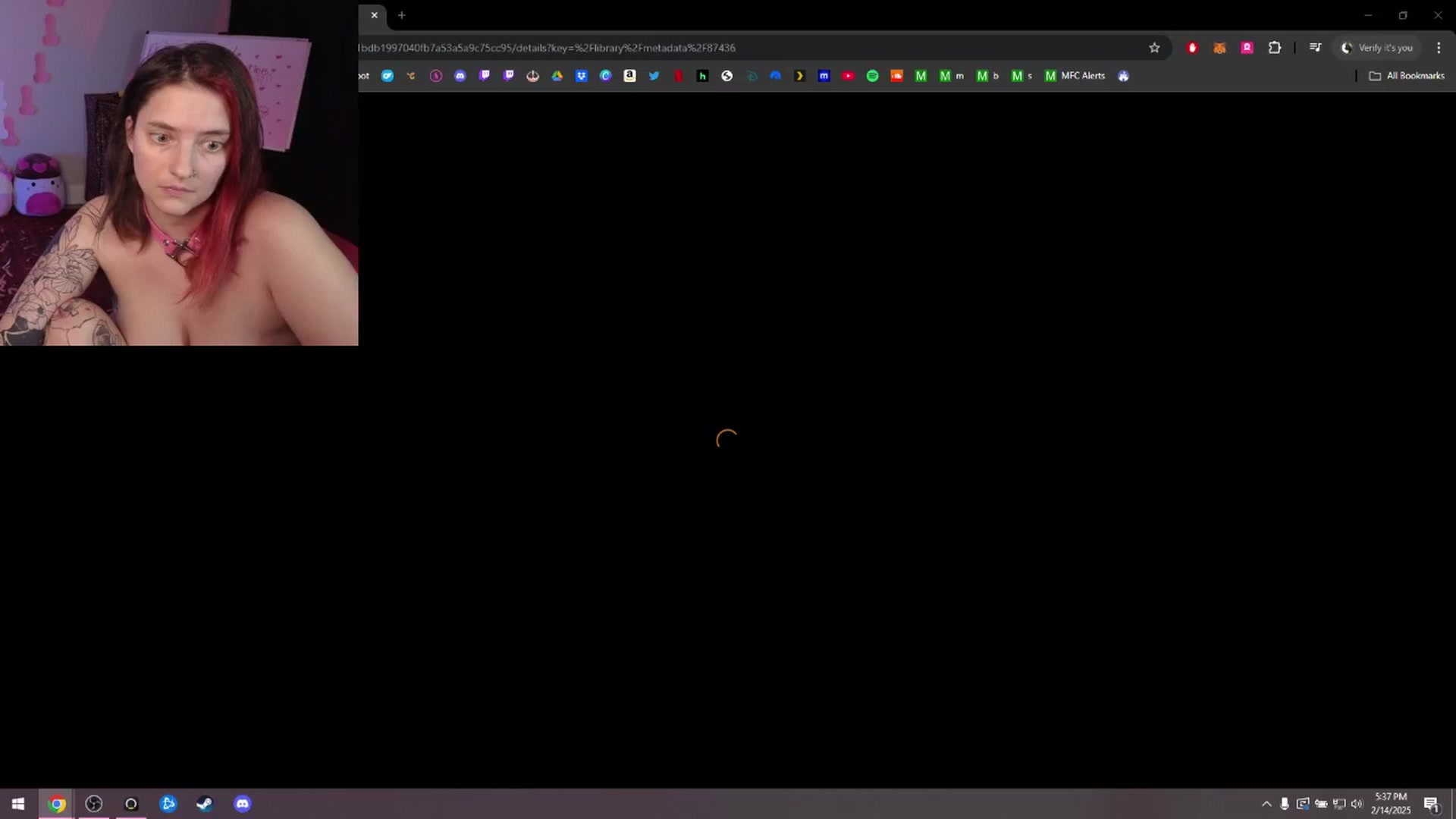Viewport: 1456px width, 819px height.
Task: Open the green M bookmark labeled 'm'
Action: [x=951, y=76]
